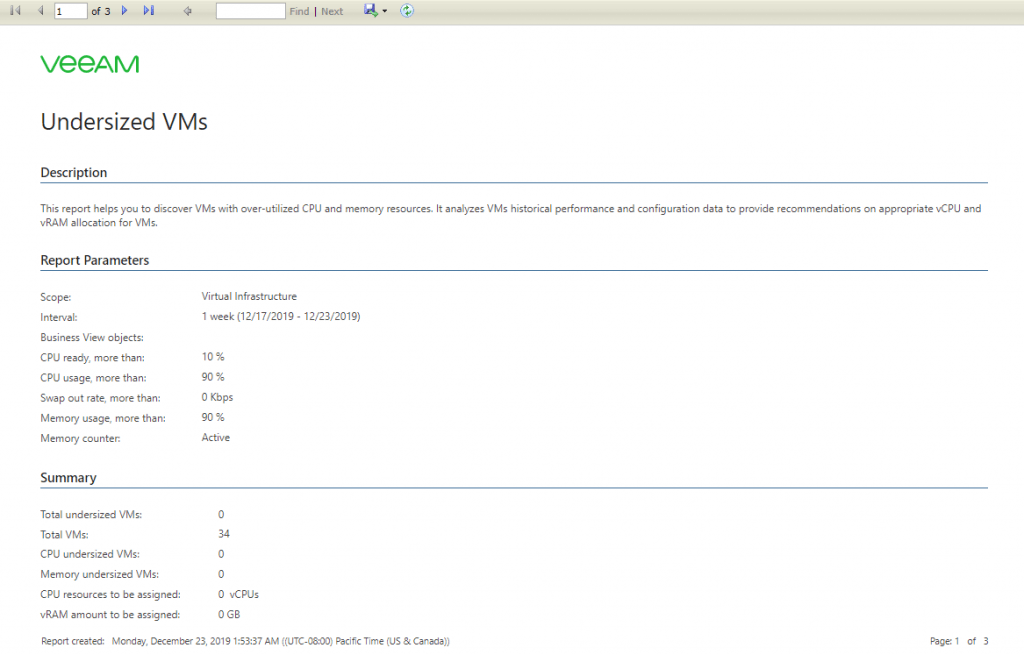Click the 'Memory counter:' label

(x=80, y=439)
